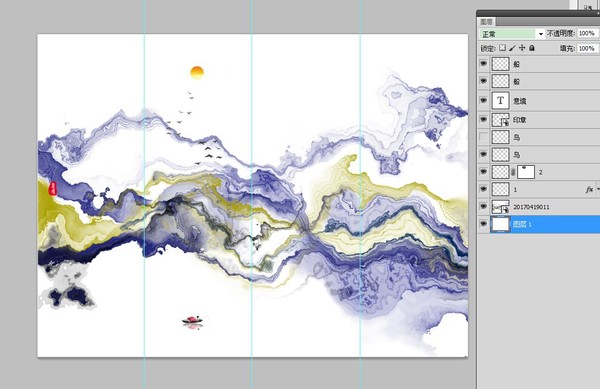600x389 pixels.
Task: Click the lock transparent pixels icon
Action: [502, 48]
